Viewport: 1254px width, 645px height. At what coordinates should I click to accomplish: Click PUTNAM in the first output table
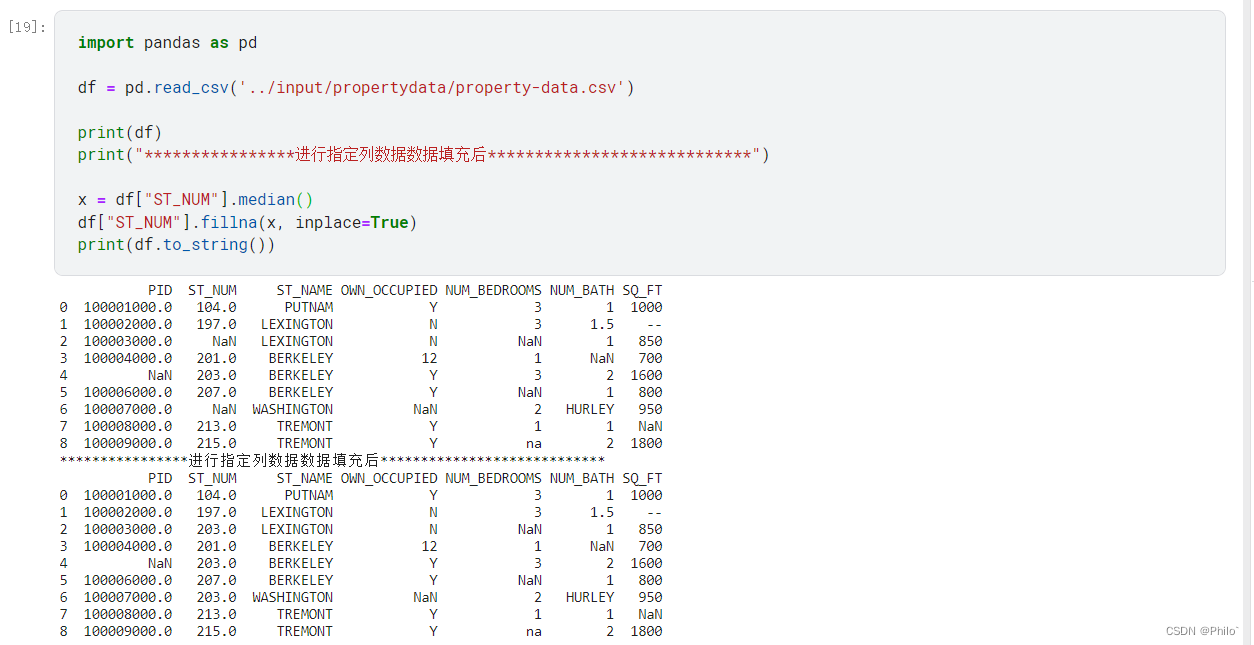[x=309, y=307]
